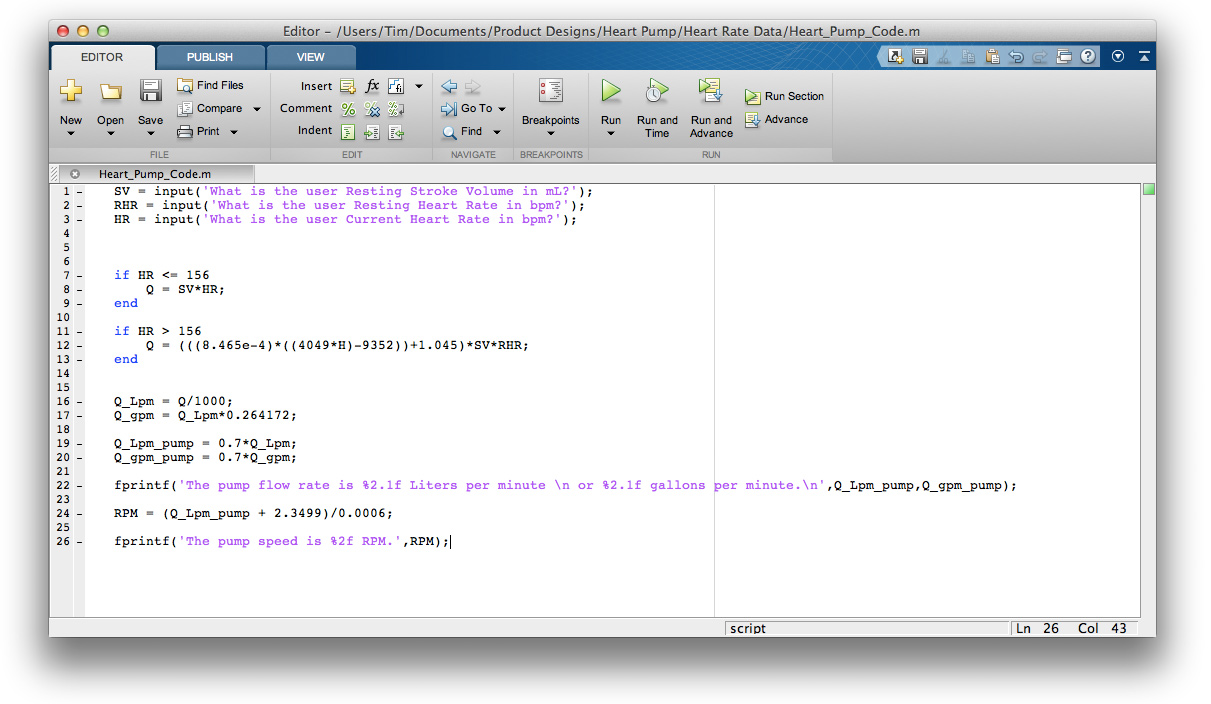Click the quick-access new shortcut icon
This screenshot has width=1211, height=704.
pos(896,57)
